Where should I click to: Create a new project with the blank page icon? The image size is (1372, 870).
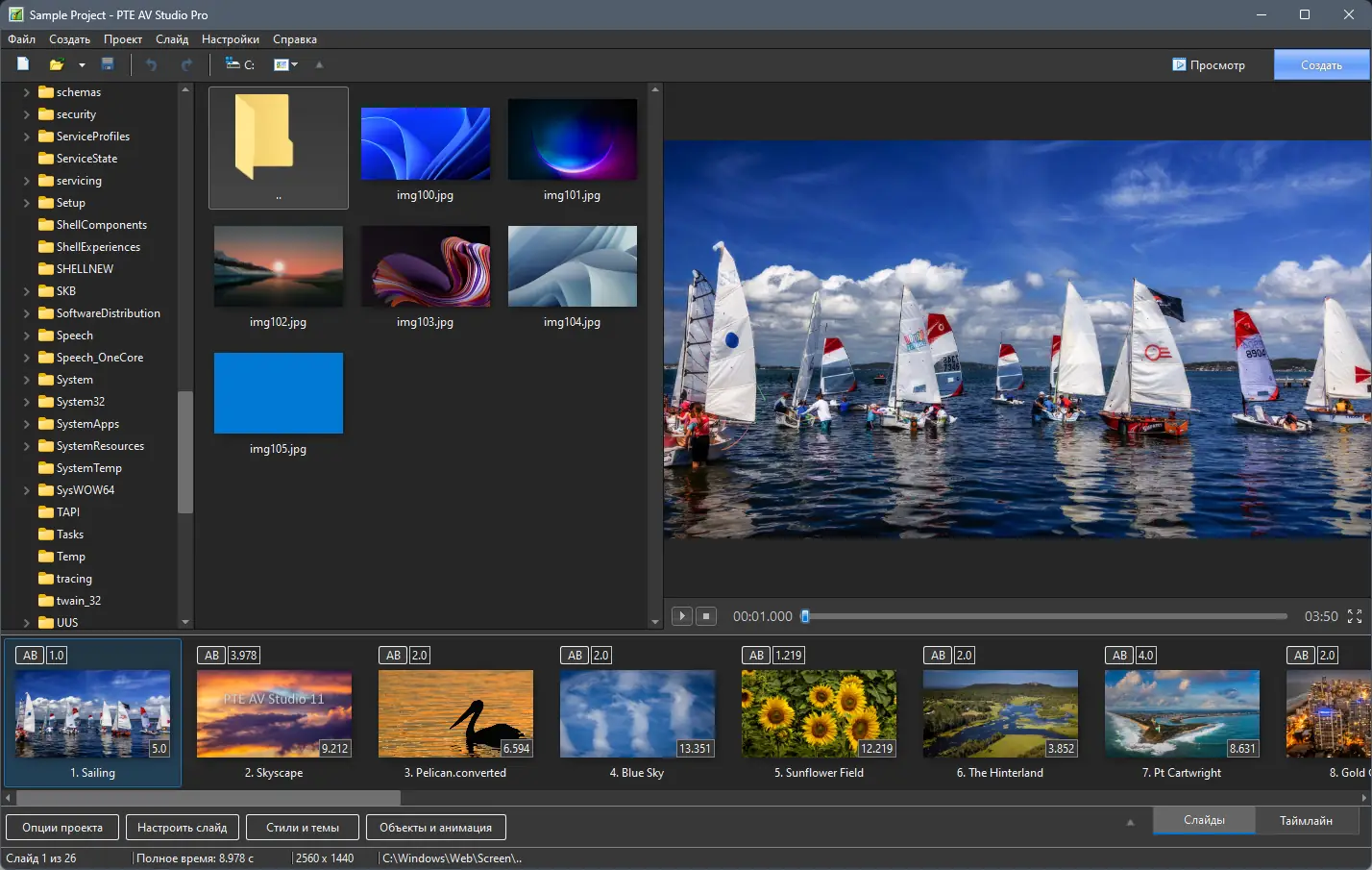click(x=23, y=64)
